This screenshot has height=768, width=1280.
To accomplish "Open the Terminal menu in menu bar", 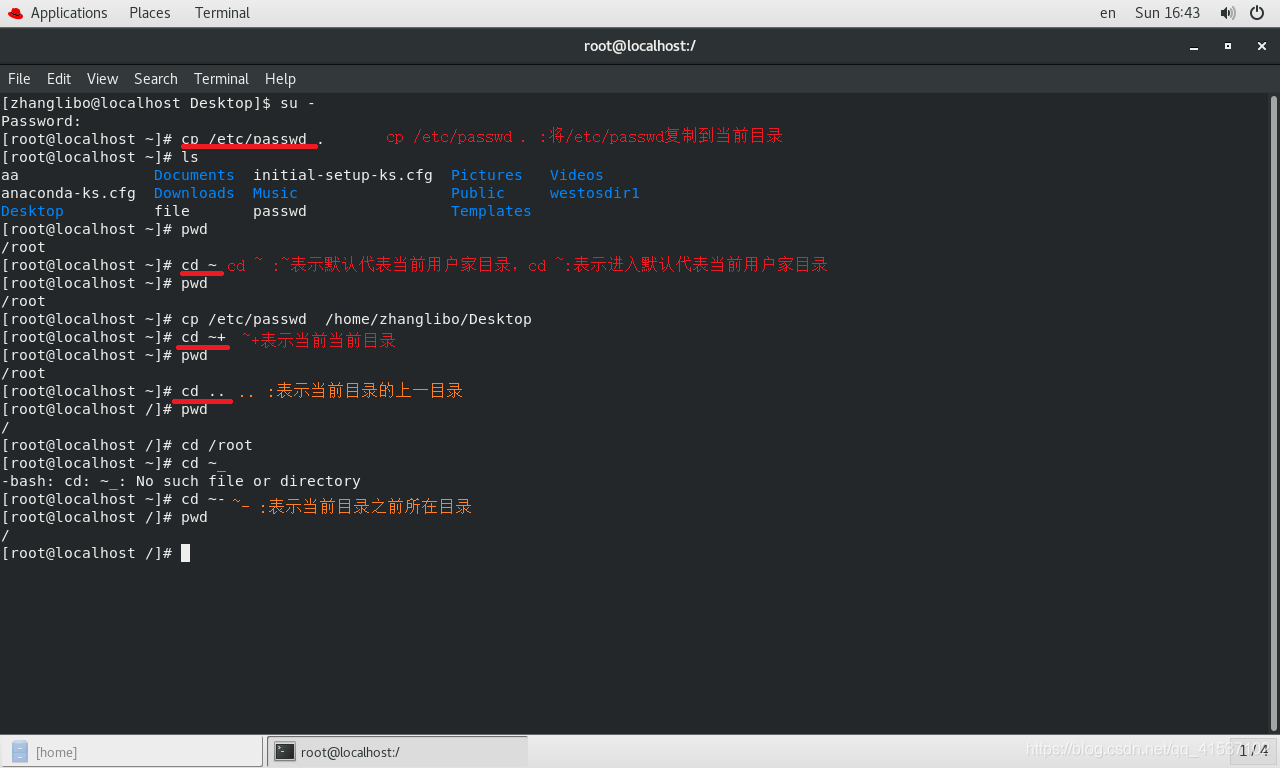I will point(221,79).
